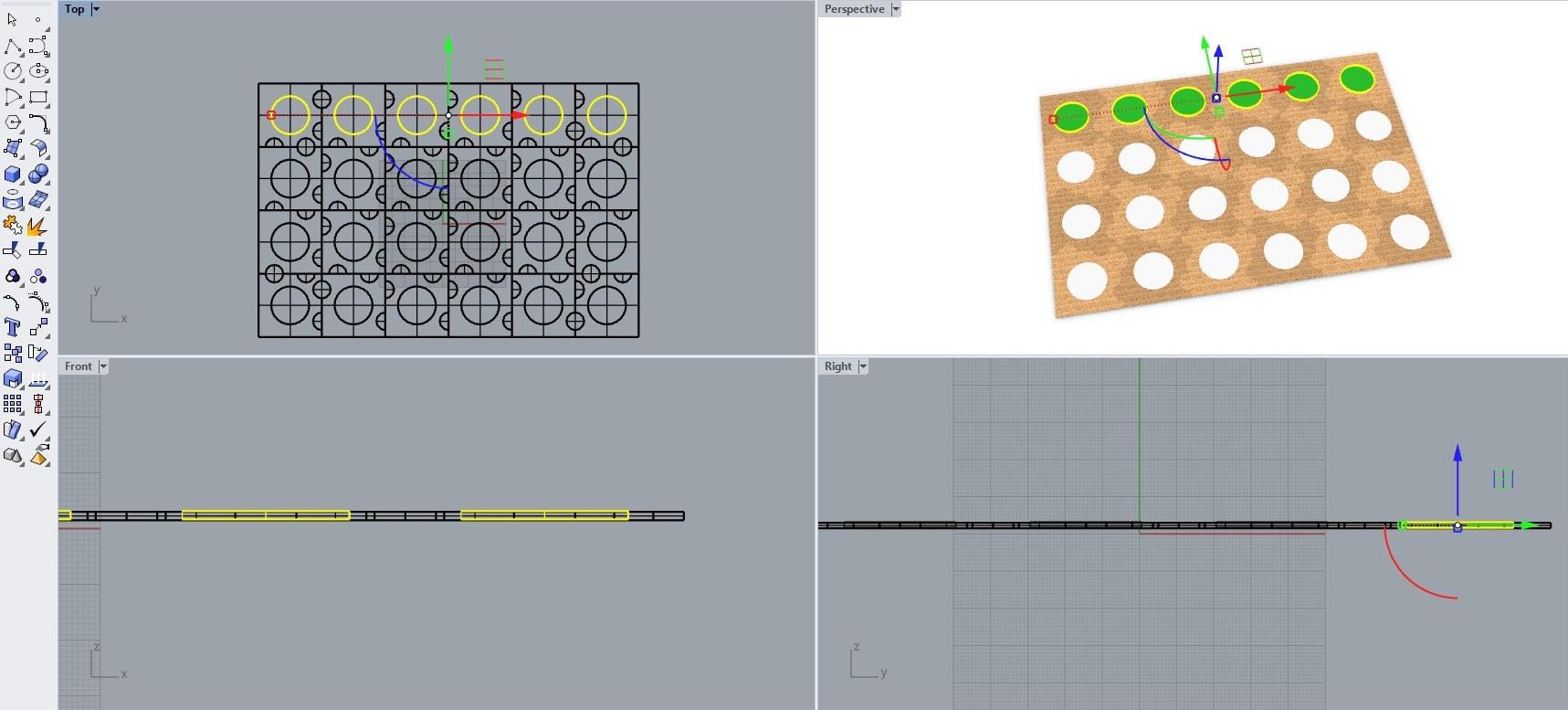This screenshot has width=1568, height=710.
Task: Click the Ungroup objects tool
Action: 38,276
